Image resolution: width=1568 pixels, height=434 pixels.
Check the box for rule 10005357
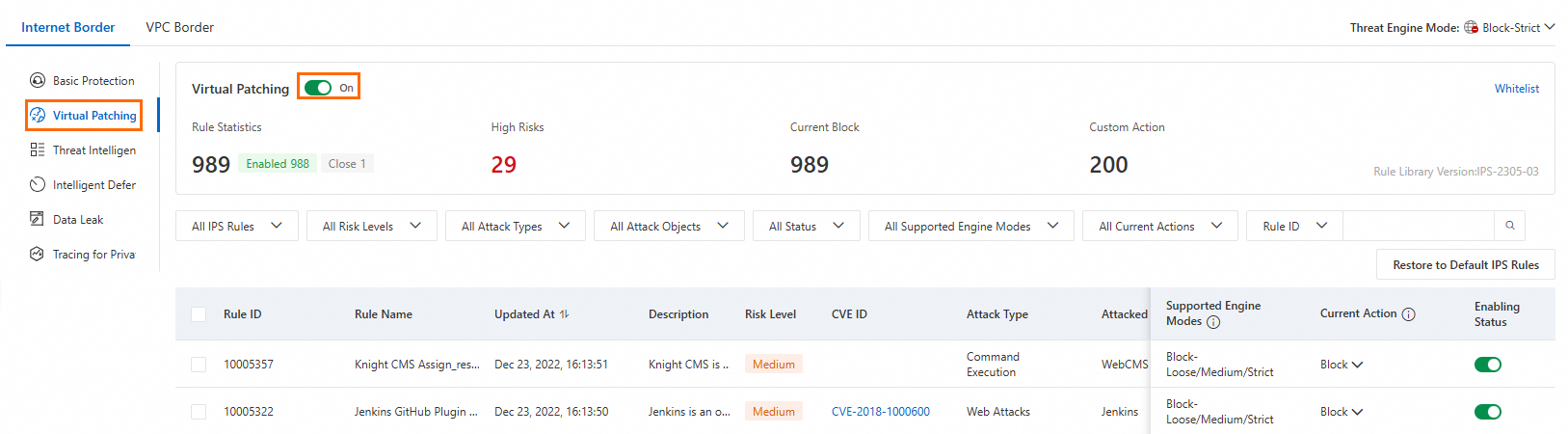pos(199,365)
